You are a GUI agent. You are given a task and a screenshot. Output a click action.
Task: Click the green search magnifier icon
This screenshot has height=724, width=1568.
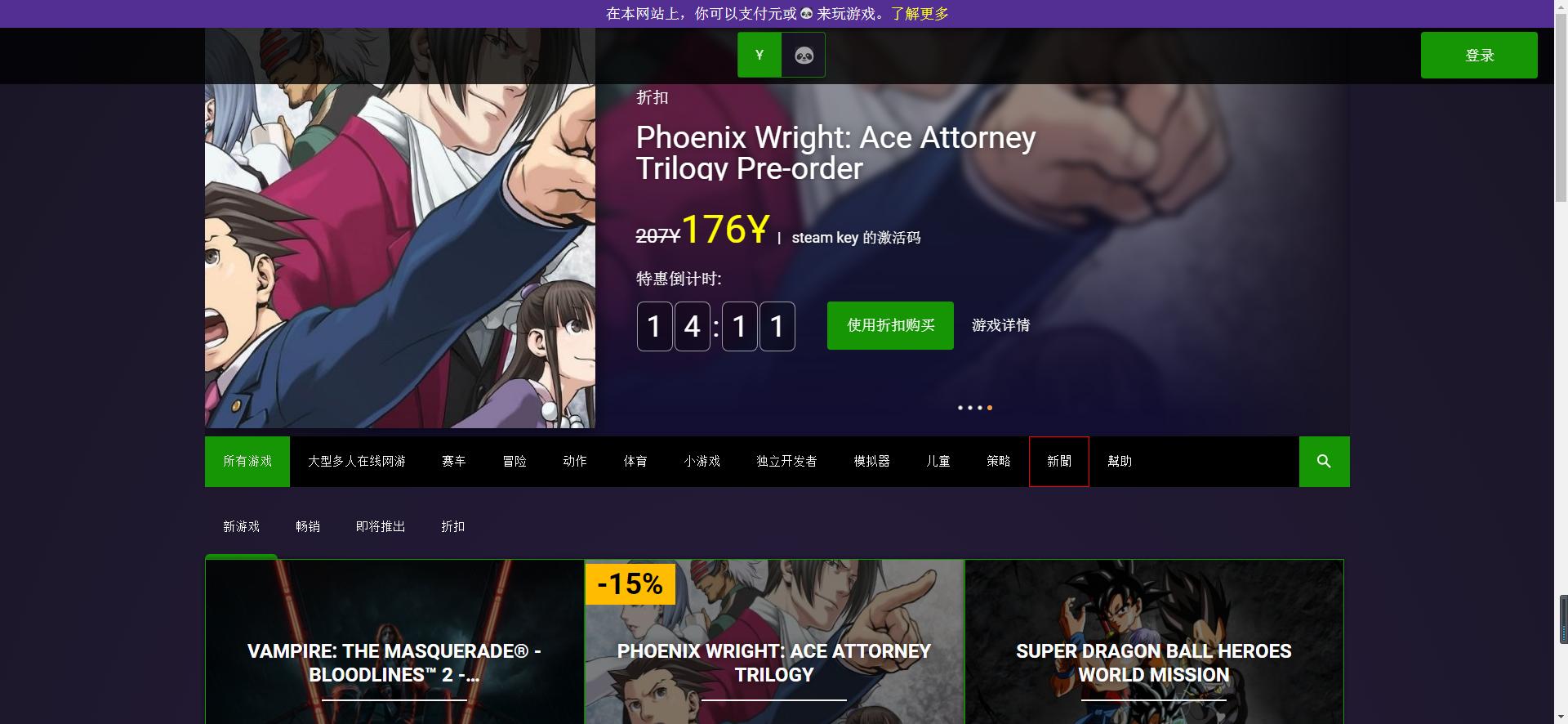click(x=1324, y=462)
